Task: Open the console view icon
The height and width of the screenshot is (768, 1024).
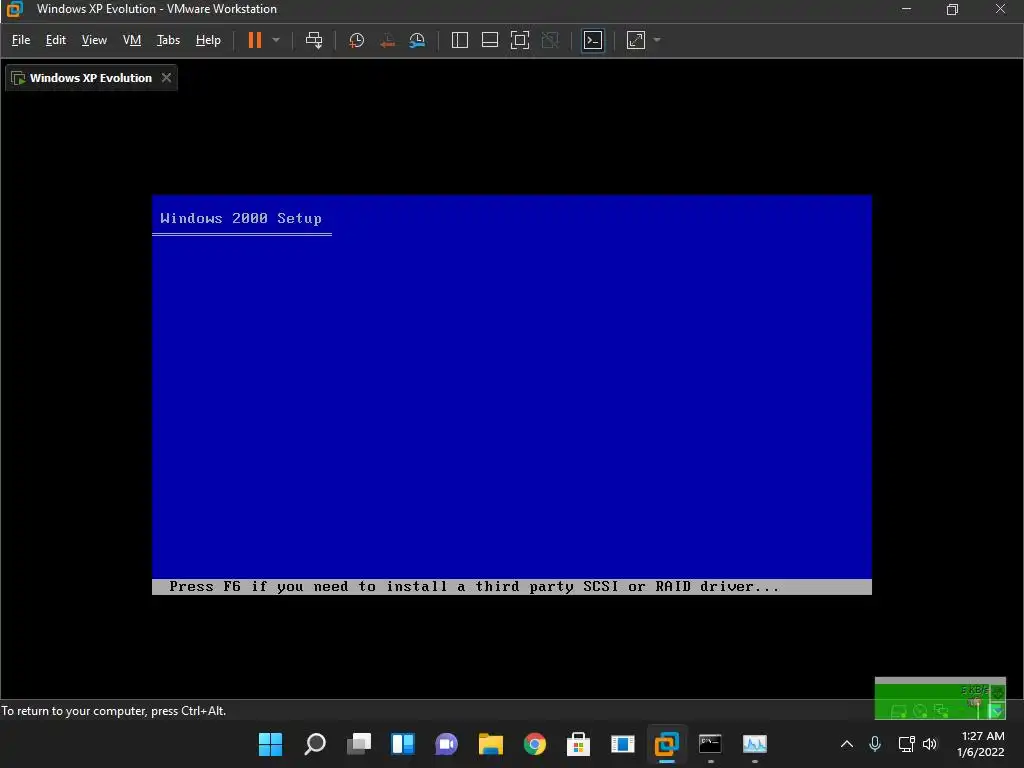Action: point(593,40)
